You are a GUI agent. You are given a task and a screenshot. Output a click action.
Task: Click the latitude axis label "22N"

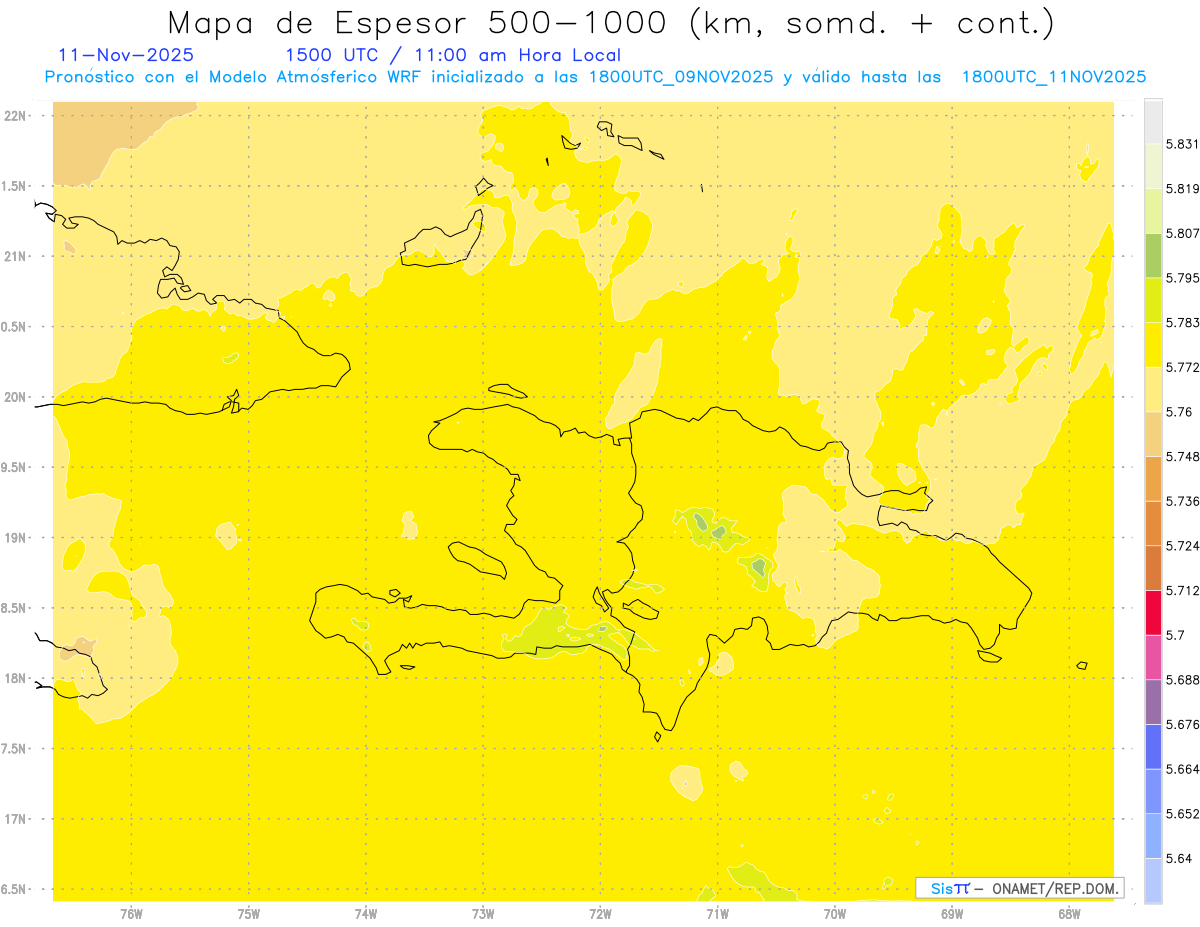click(x=15, y=115)
